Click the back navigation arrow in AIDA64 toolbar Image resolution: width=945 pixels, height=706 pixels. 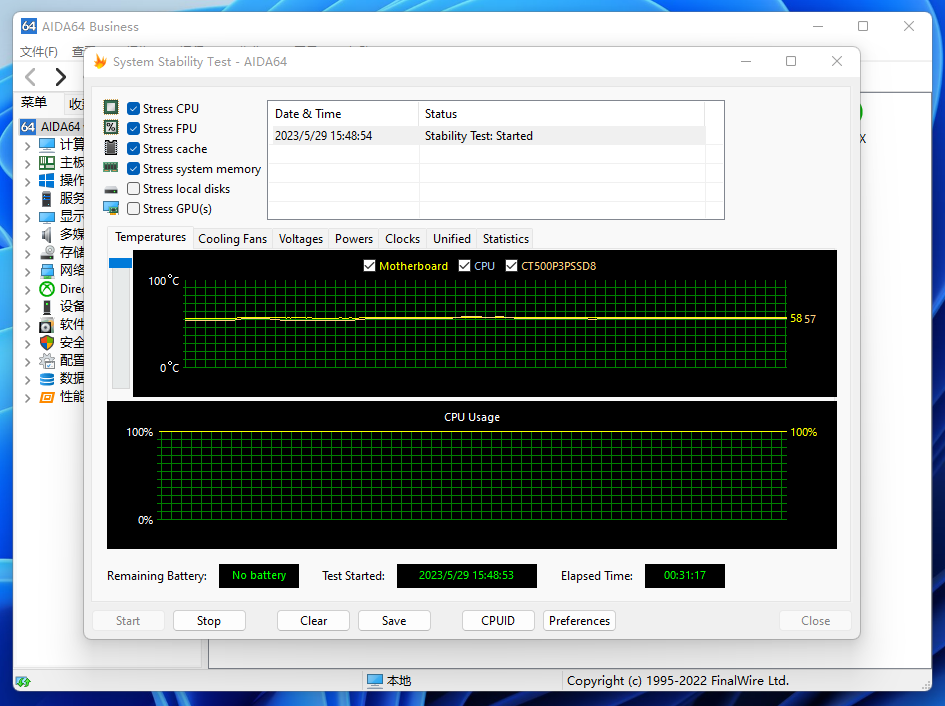coord(31,77)
